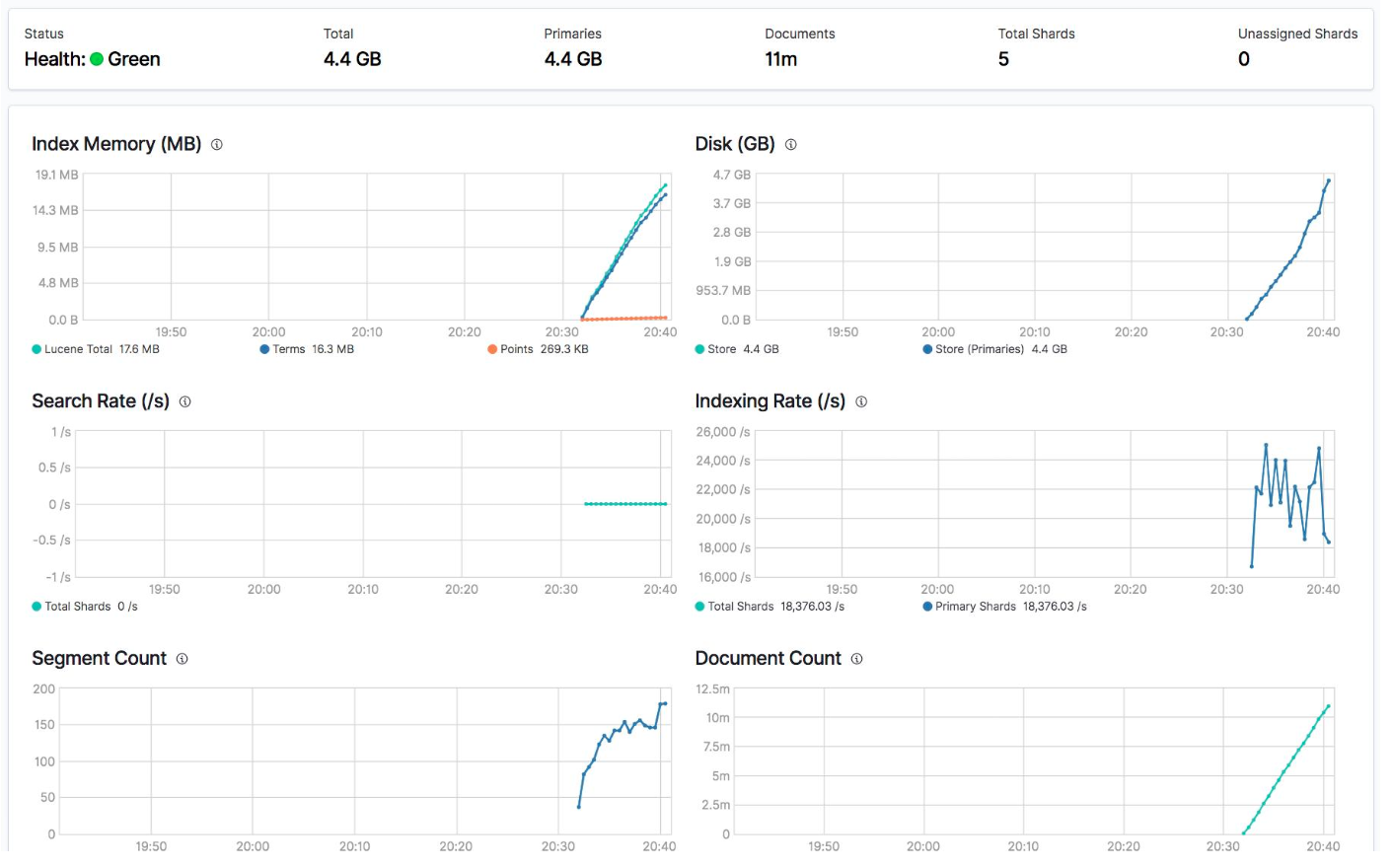Click the green Health status indicator dot
This screenshot has width=1393, height=868.
click(97, 59)
